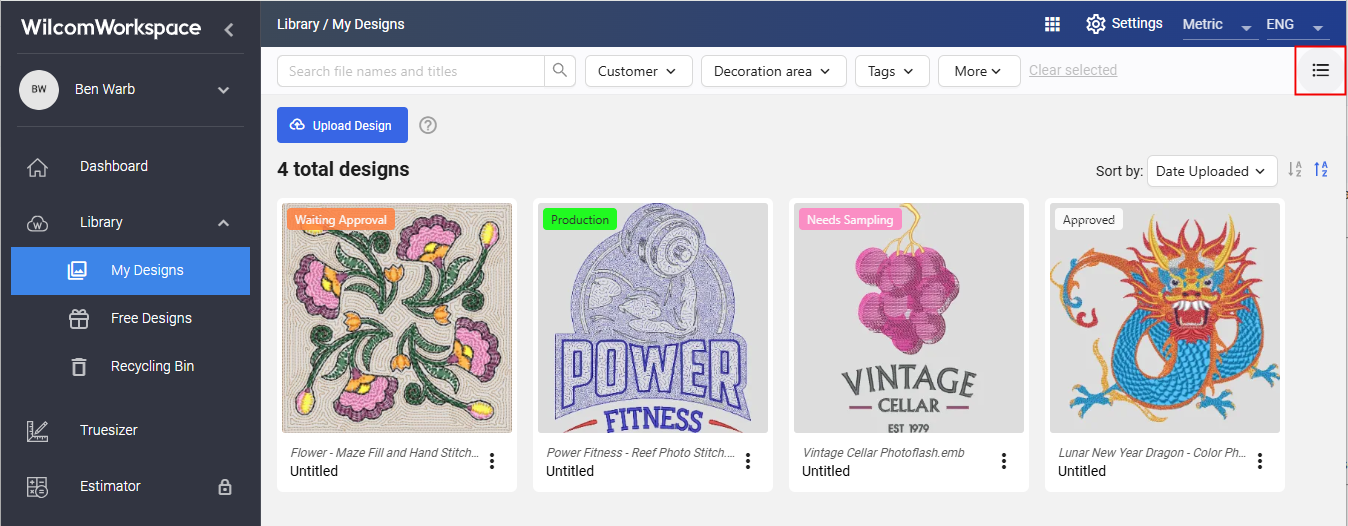This screenshot has height=526, width=1348.
Task: Open the Sort by Date Uploaded dropdown
Action: tap(1212, 171)
